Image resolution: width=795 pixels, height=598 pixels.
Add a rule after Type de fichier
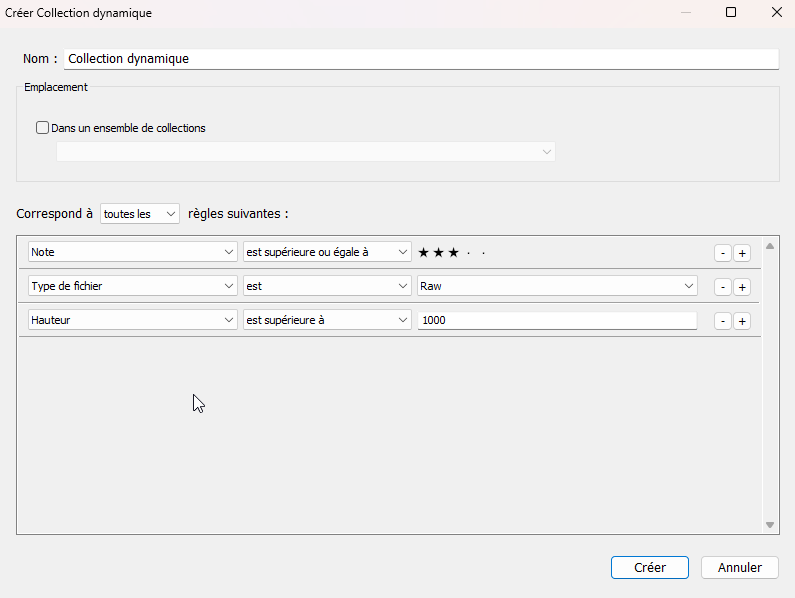(742, 287)
